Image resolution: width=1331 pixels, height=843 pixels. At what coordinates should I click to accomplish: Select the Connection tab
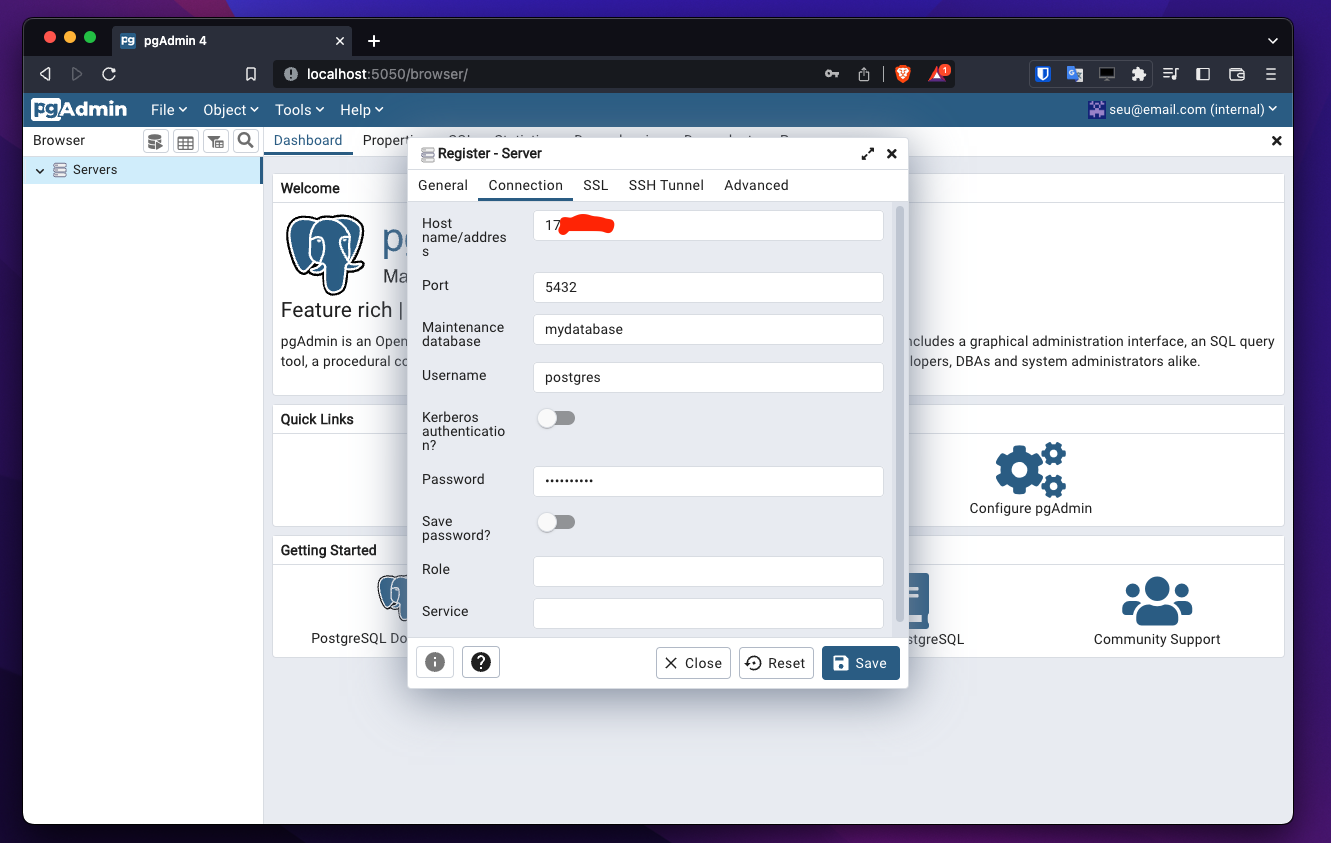[526, 185]
